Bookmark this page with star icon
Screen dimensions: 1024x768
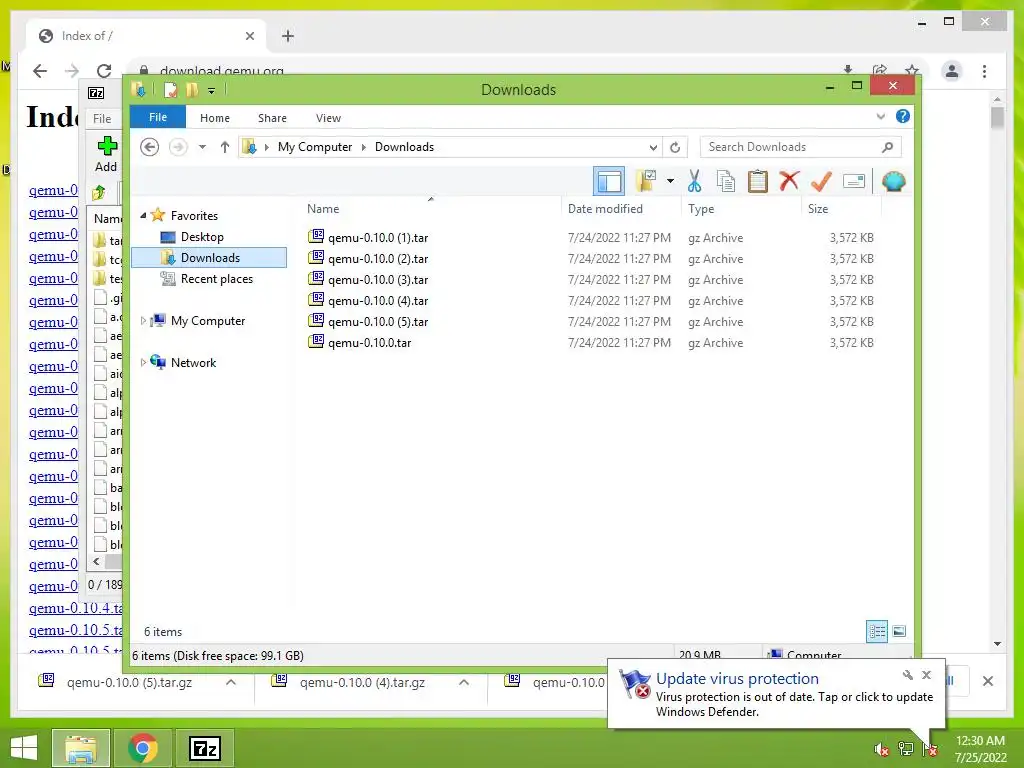click(x=912, y=70)
